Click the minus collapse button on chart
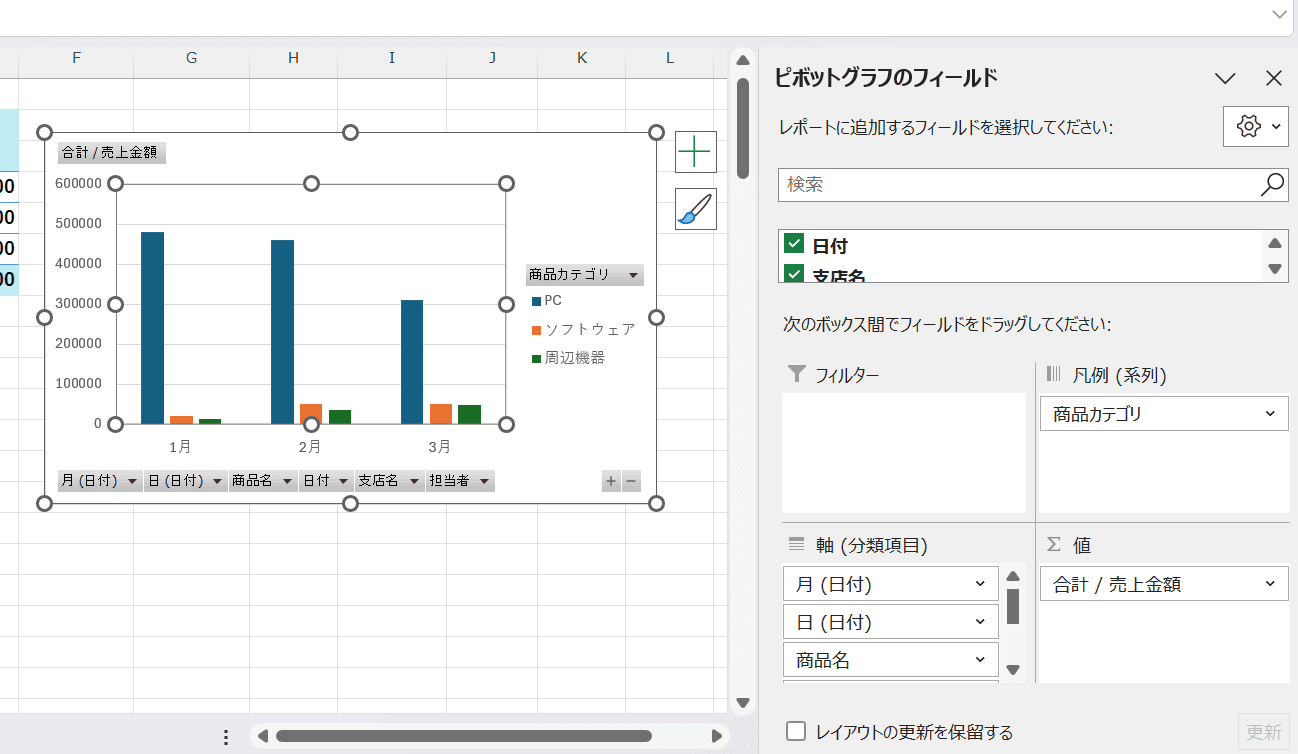This screenshot has width=1298, height=754. (631, 482)
